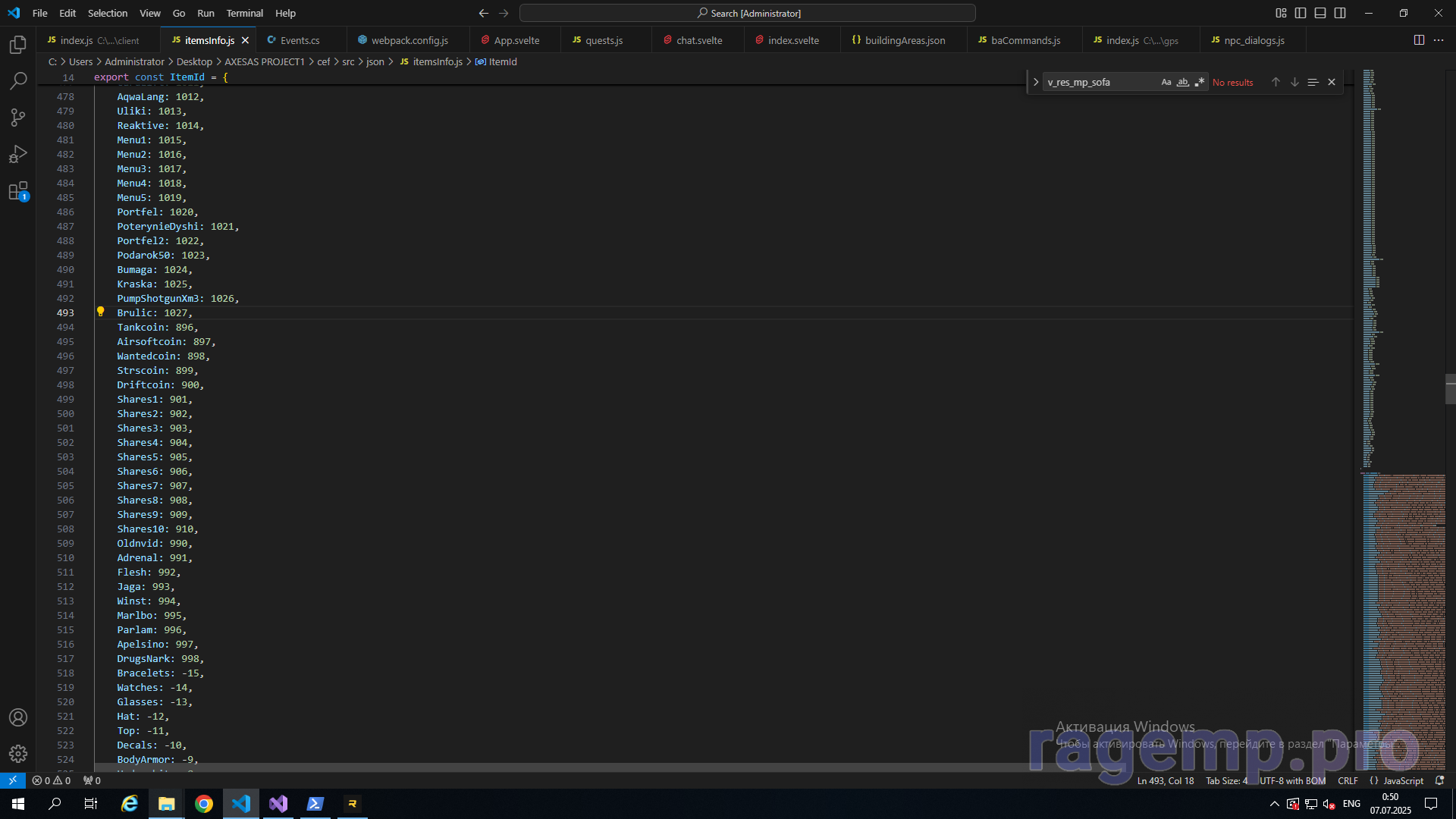
Task: Expand the replace toggle chevron in find widget
Action: click(x=1036, y=82)
